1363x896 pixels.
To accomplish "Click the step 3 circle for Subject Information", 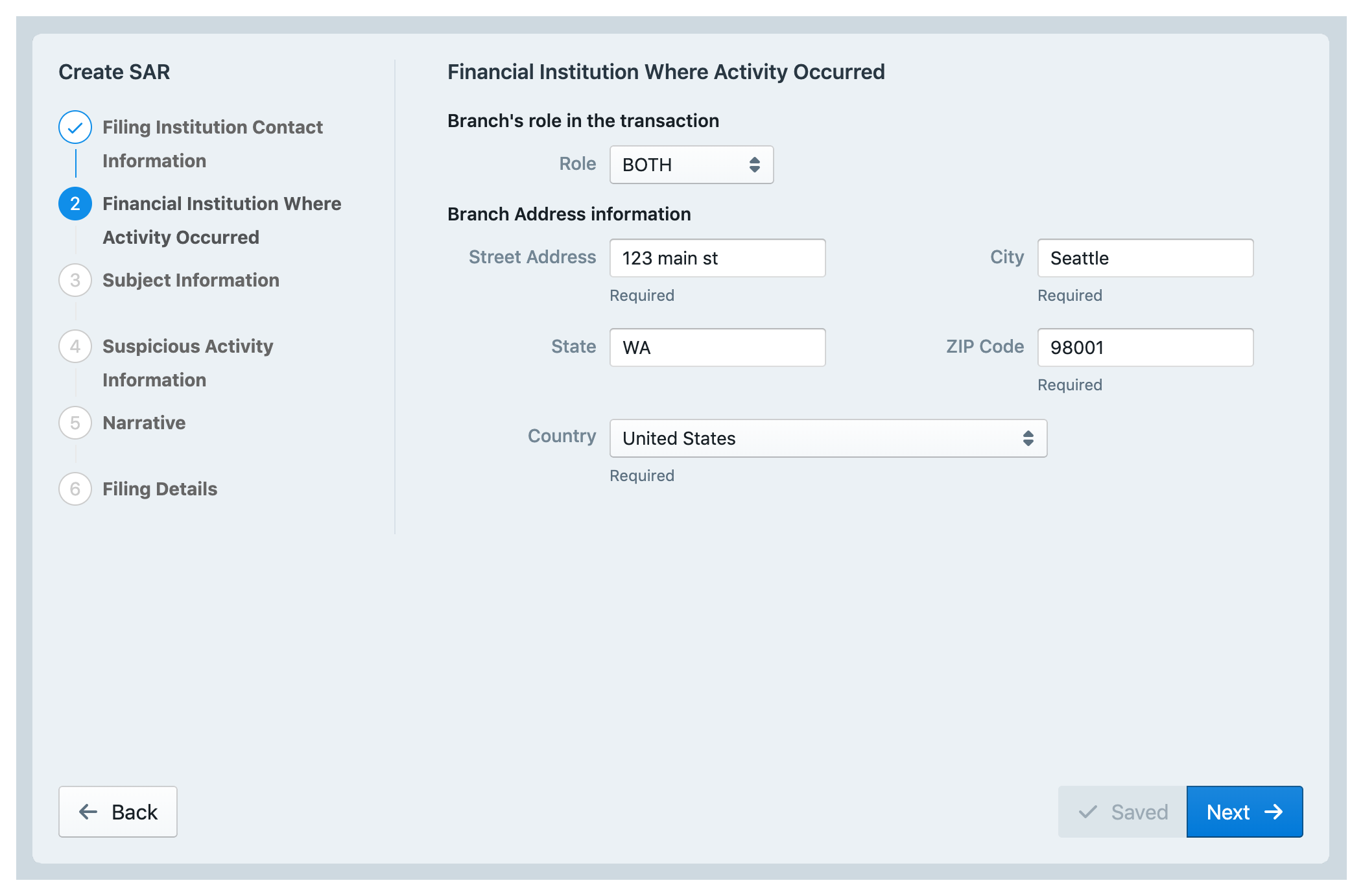I will (x=75, y=280).
